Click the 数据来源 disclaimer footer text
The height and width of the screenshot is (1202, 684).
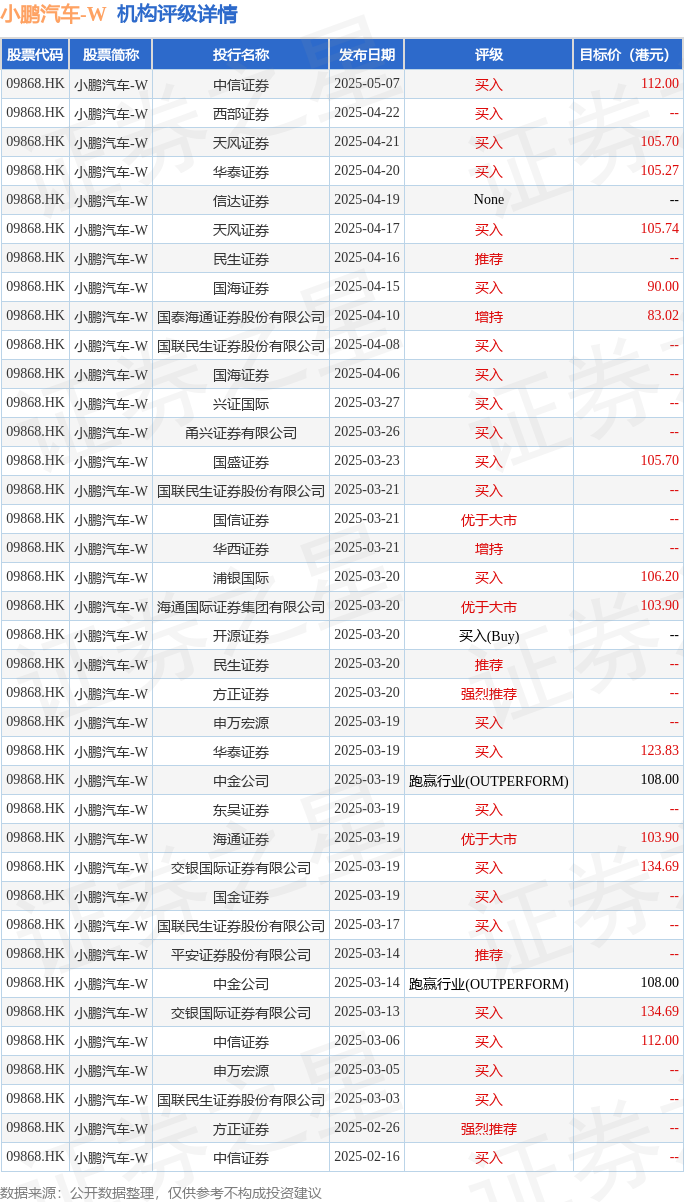pyautogui.click(x=161, y=1192)
